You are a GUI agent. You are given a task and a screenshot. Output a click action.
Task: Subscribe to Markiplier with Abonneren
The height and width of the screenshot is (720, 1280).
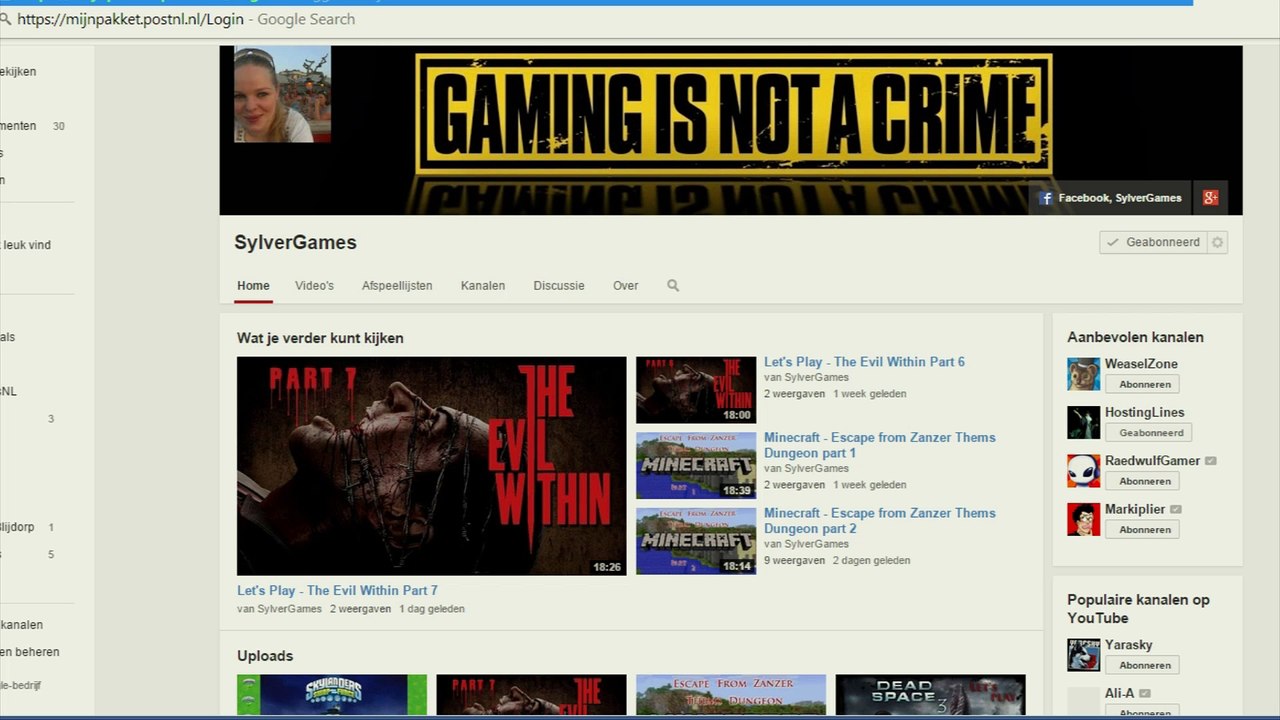[1142, 530]
